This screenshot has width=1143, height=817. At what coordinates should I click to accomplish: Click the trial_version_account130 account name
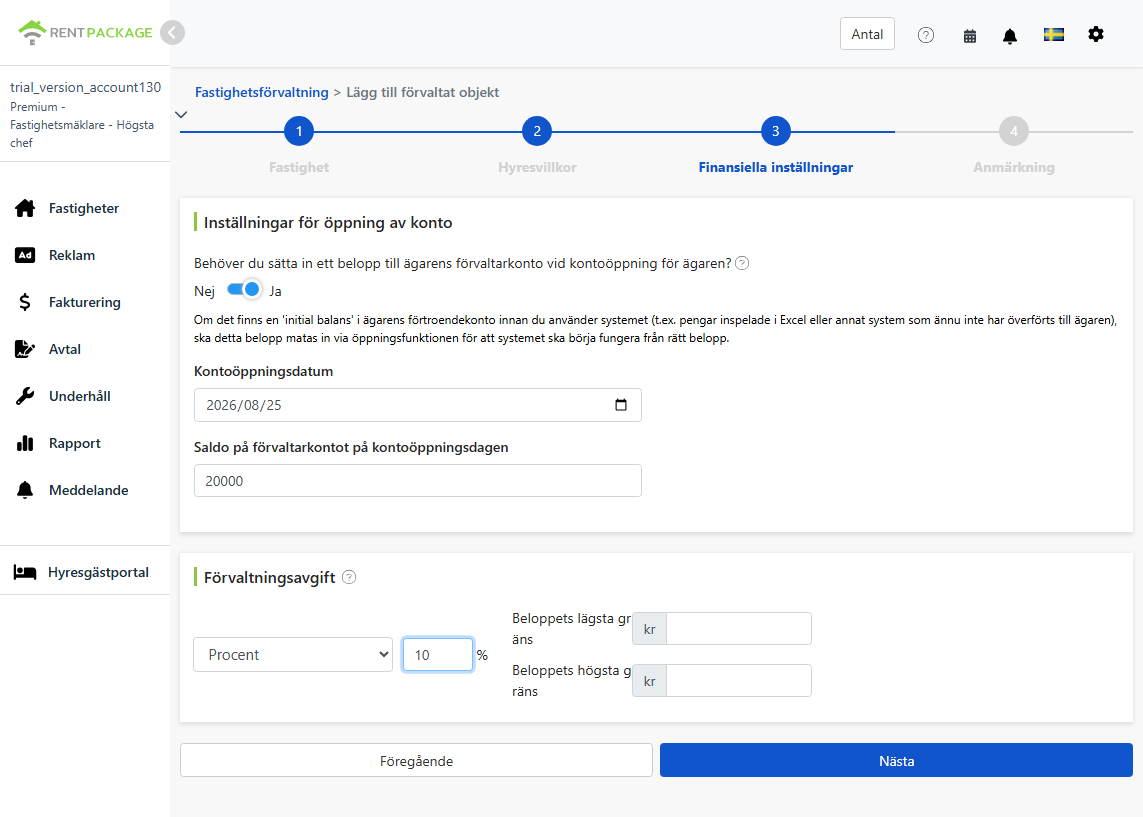pyautogui.click(x=85, y=87)
